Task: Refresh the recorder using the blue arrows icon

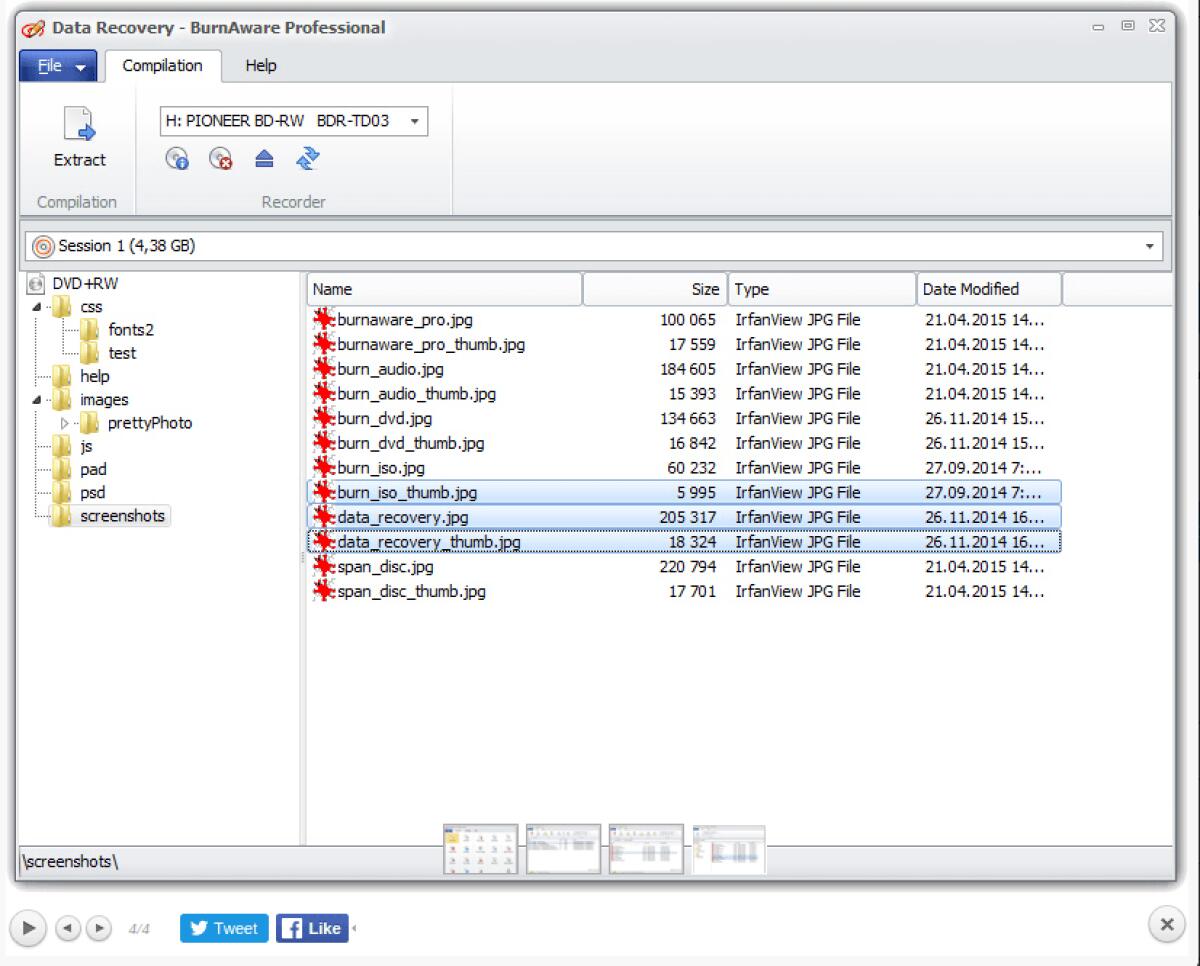Action: (308, 159)
